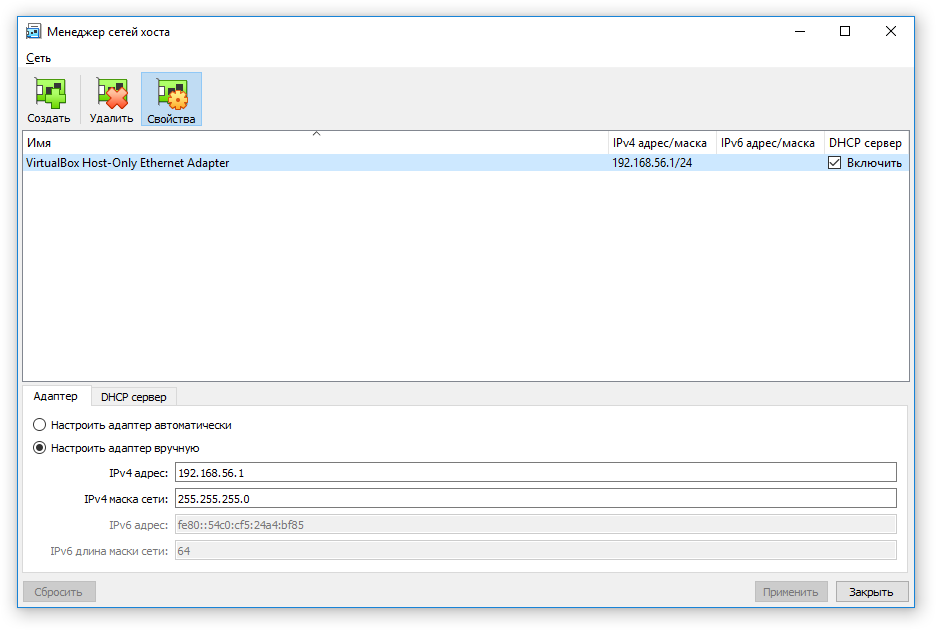936x630 pixels.
Task: Click the host network manager title icon
Action: point(33,31)
